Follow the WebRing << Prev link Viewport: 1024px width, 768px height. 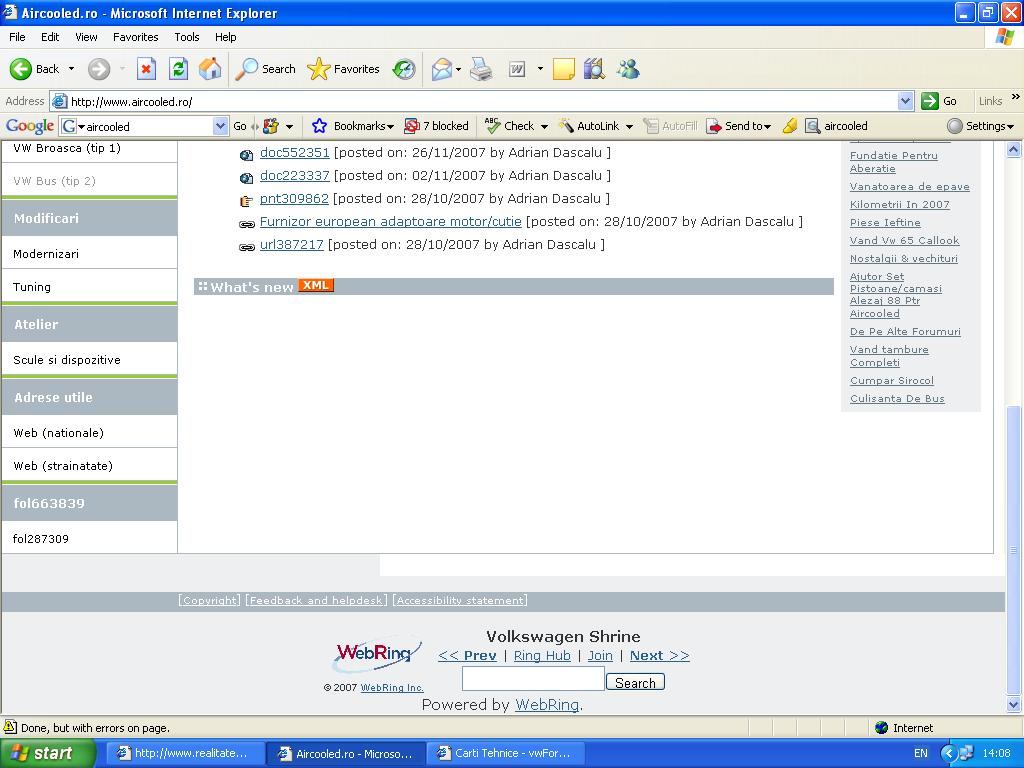click(x=468, y=655)
